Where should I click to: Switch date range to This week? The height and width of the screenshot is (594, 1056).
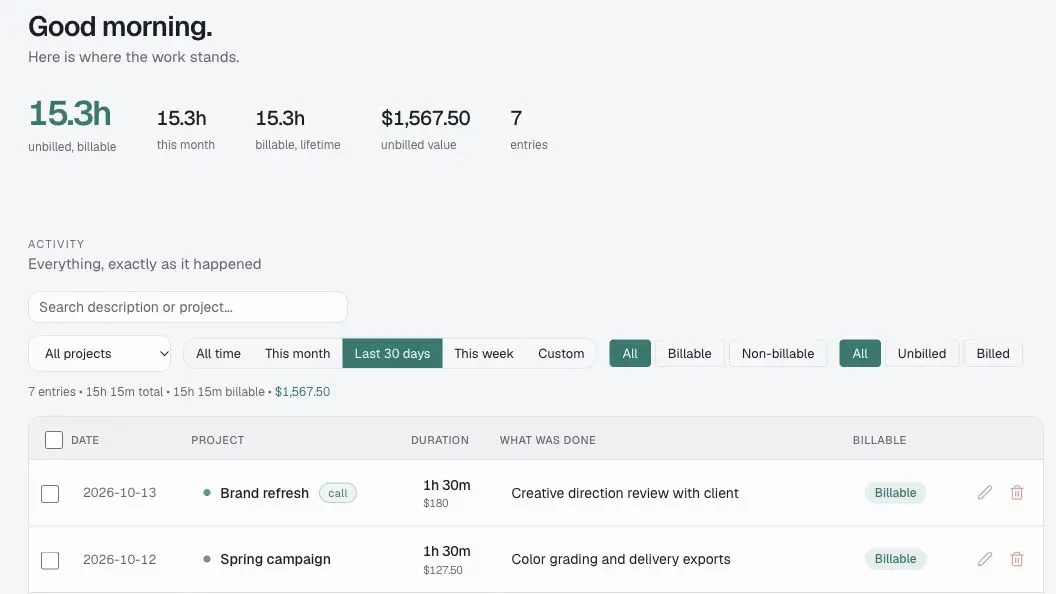coord(484,354)
